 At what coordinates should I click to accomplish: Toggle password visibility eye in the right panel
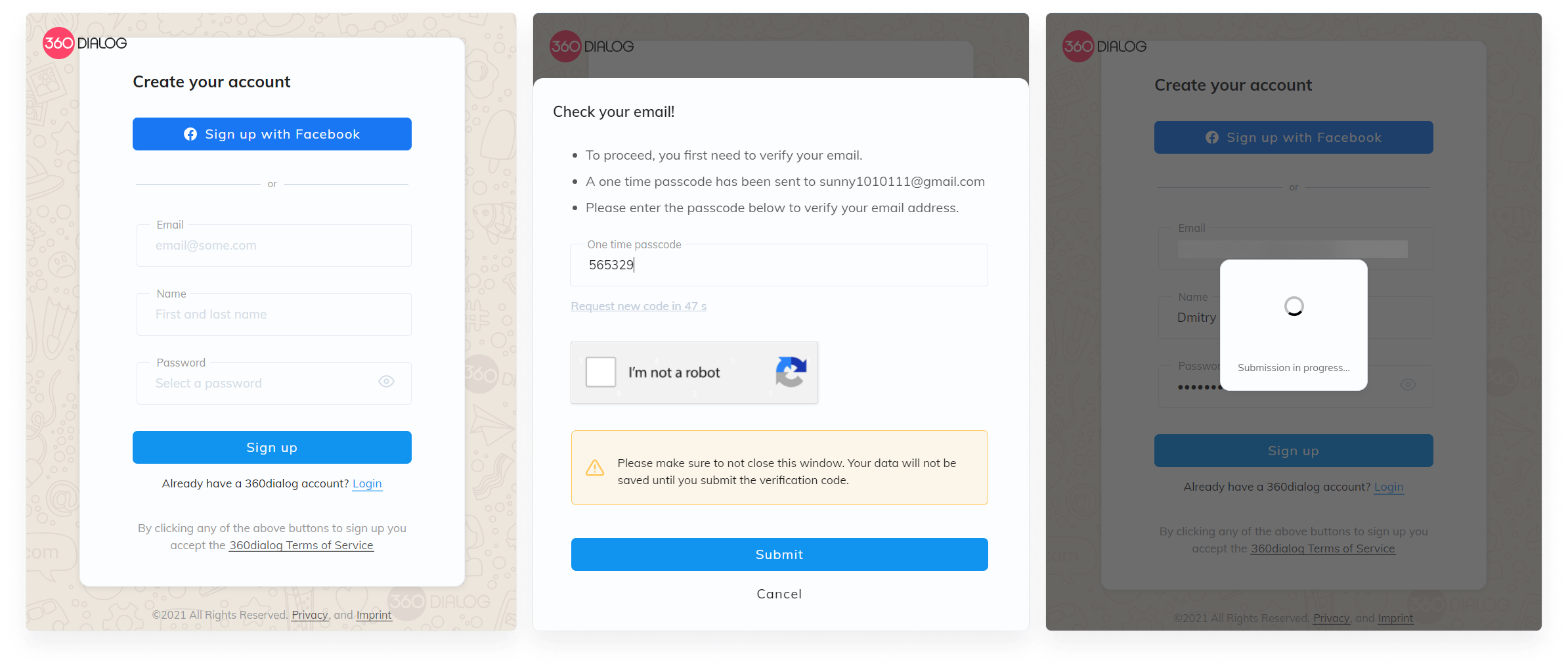pos(1408,385)
